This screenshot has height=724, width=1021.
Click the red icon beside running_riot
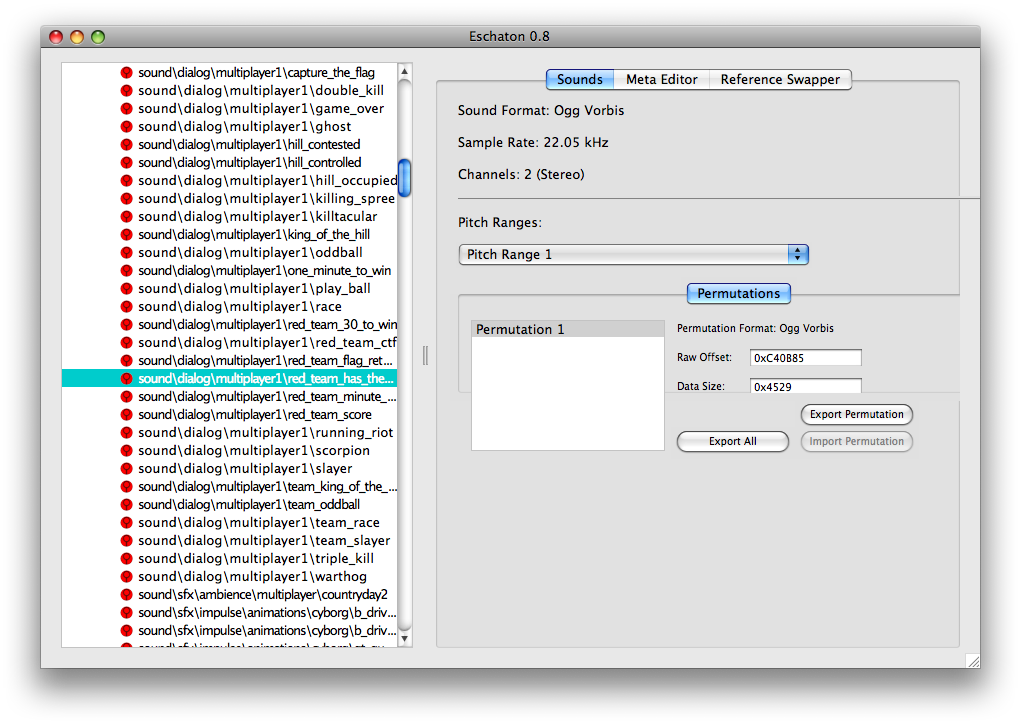click(127, 433)
